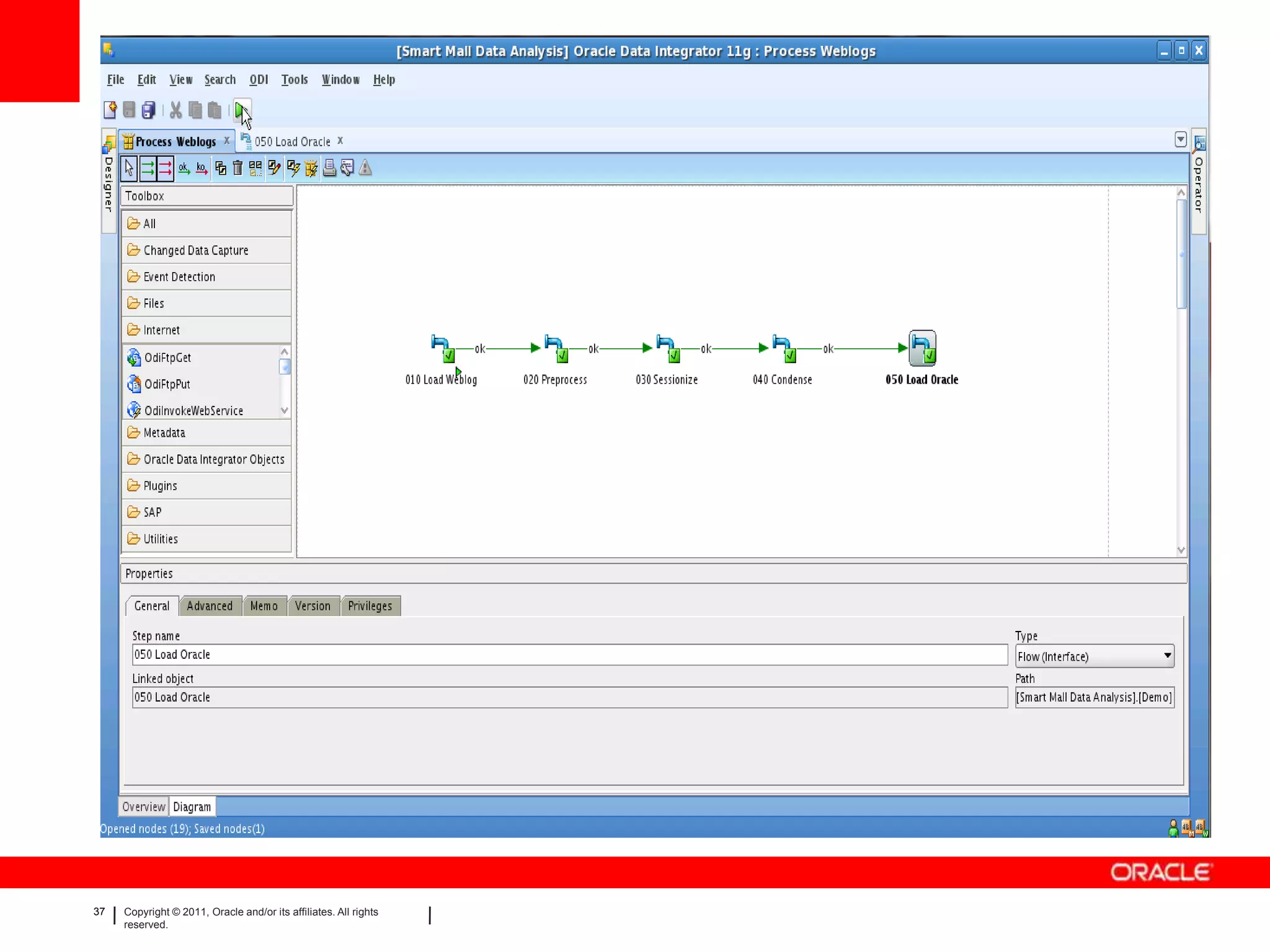Click the edit step pencil icon

[274, 168]
